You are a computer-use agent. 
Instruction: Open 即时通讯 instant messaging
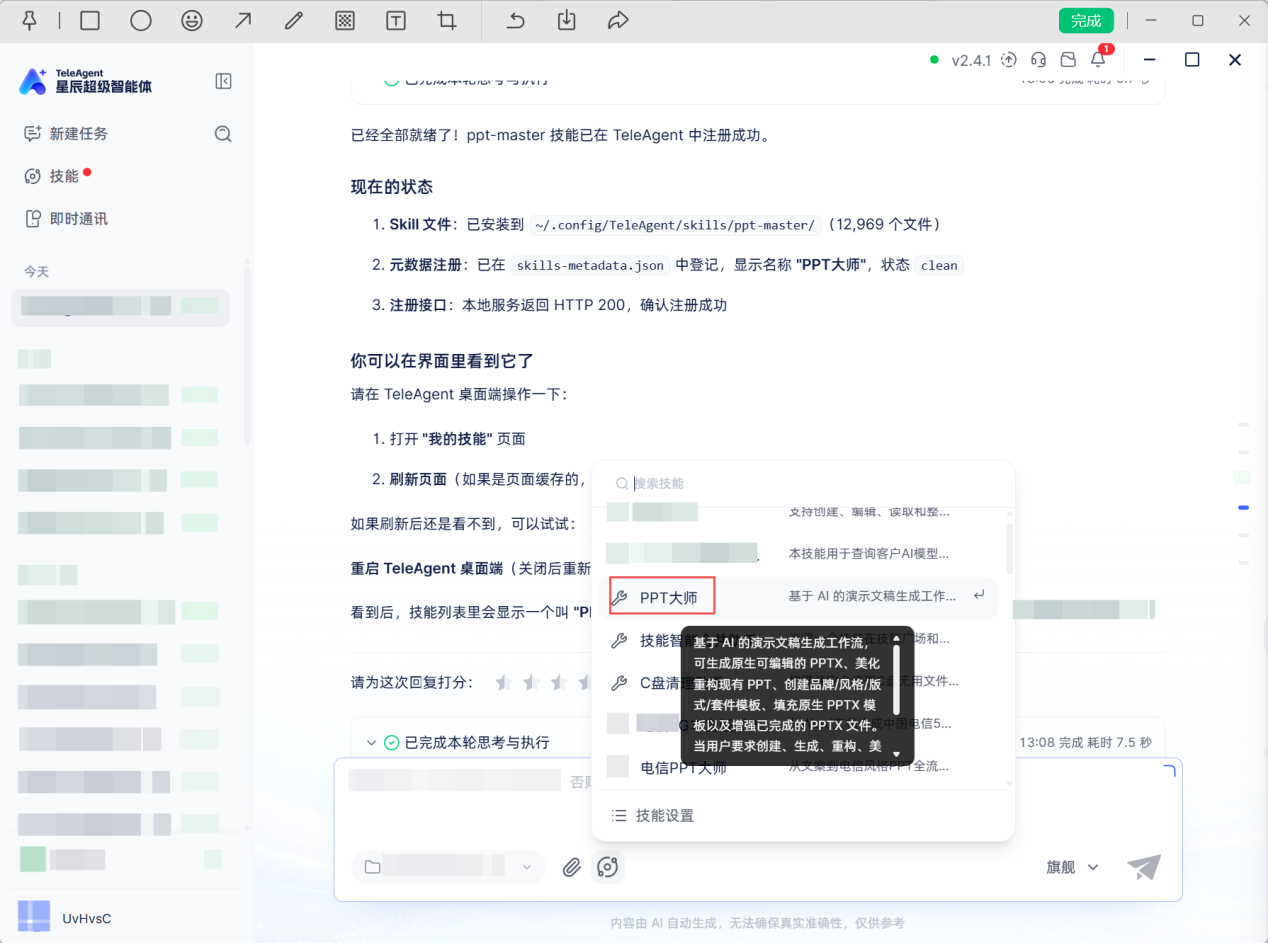click(x=66, y=219)
